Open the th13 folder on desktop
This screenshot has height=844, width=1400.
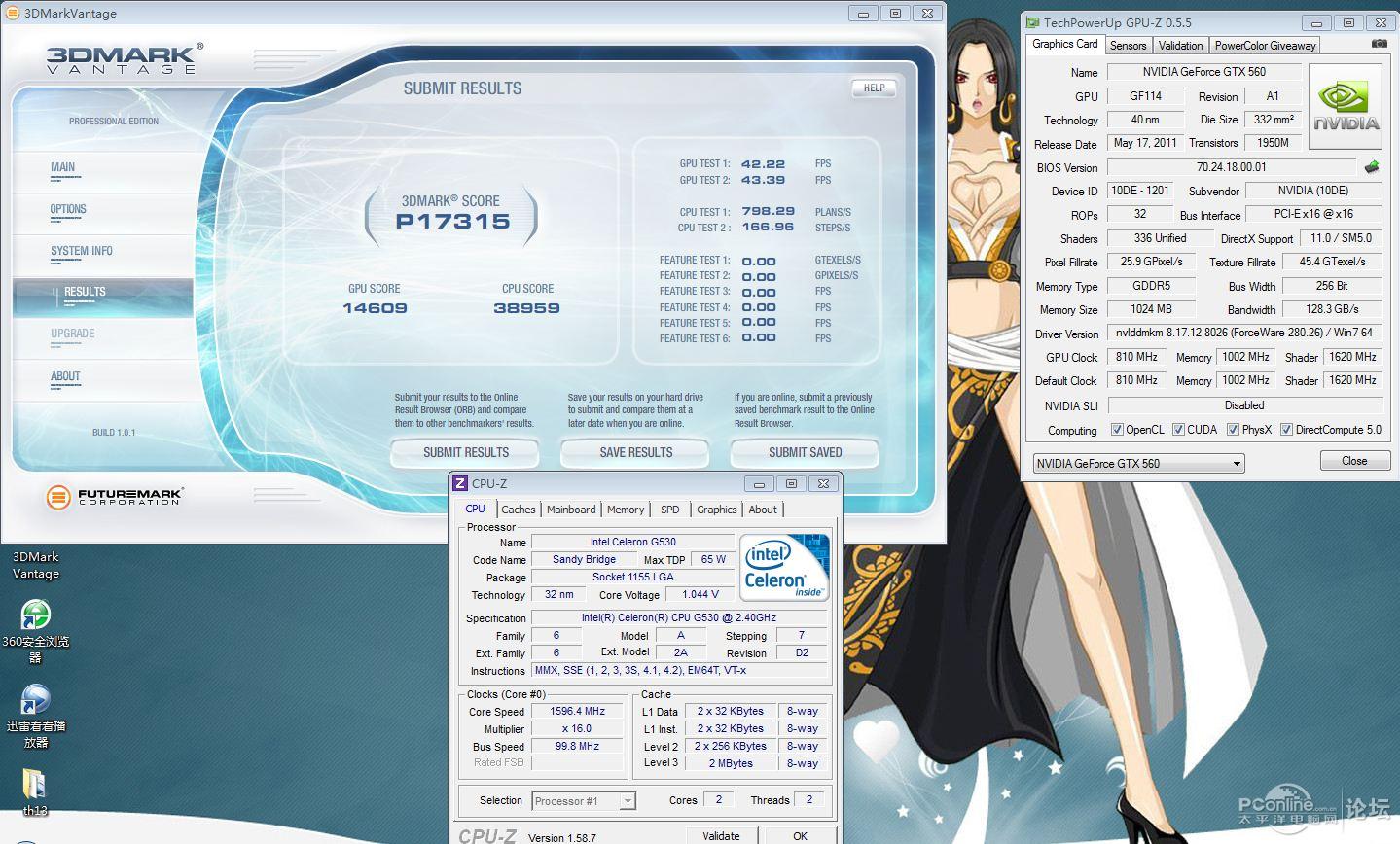35,792
